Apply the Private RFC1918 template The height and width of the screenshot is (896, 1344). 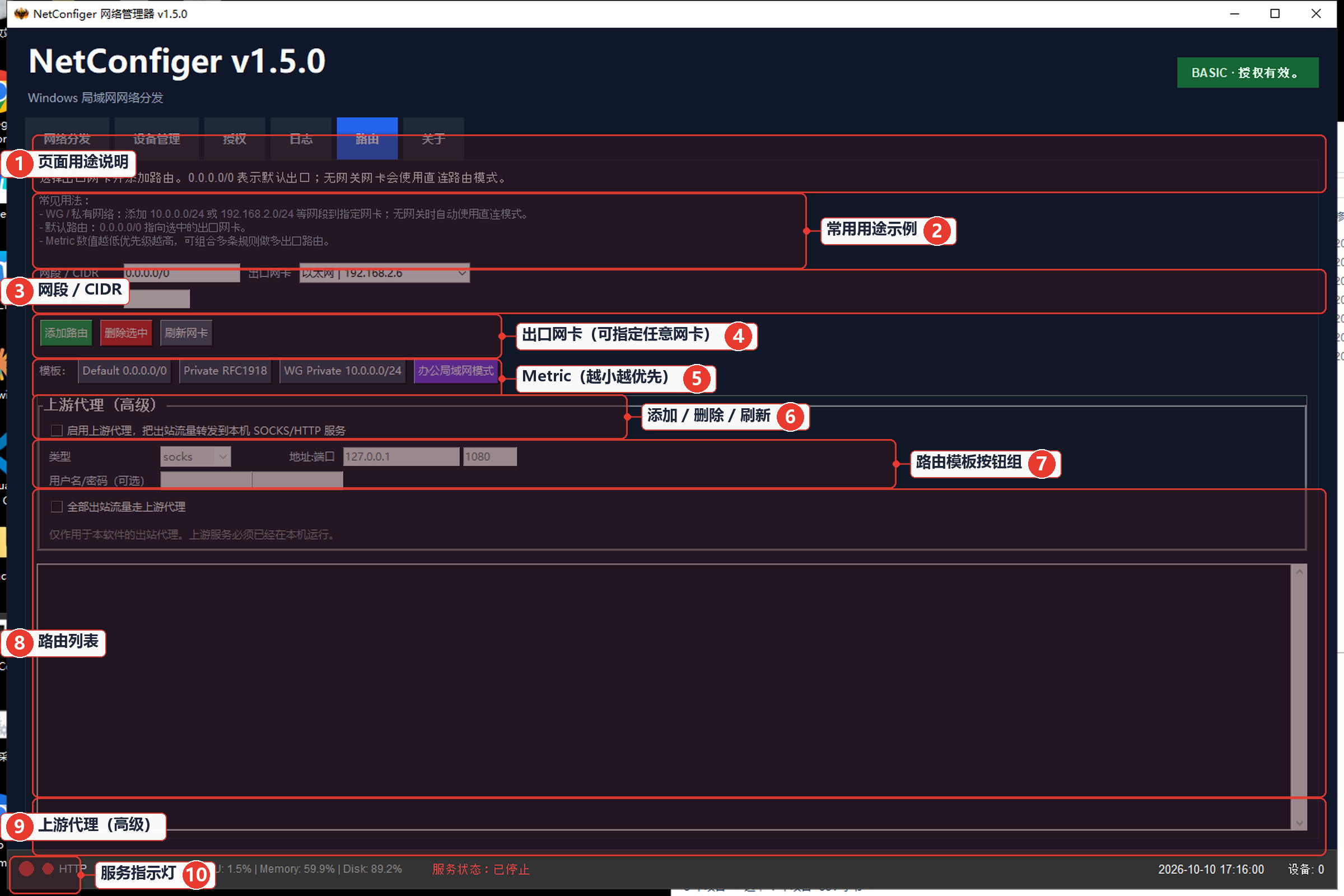tap(225, 371)
